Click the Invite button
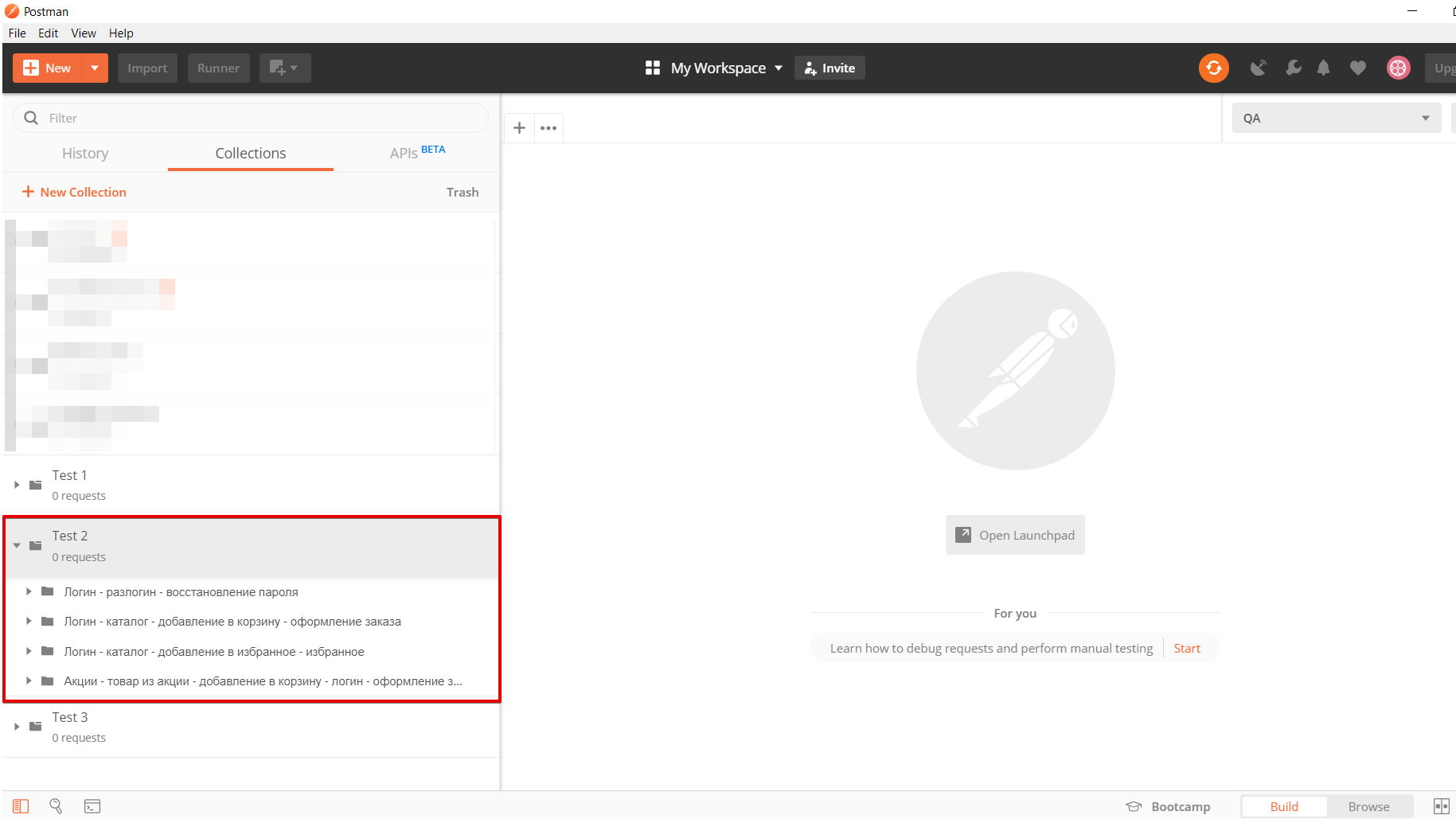 click(829, 68)
